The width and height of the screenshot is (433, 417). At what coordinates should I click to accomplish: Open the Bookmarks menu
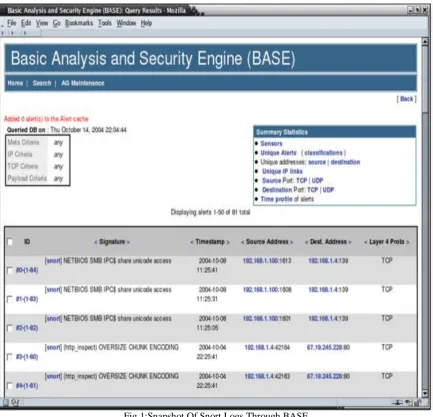[79, 23]
